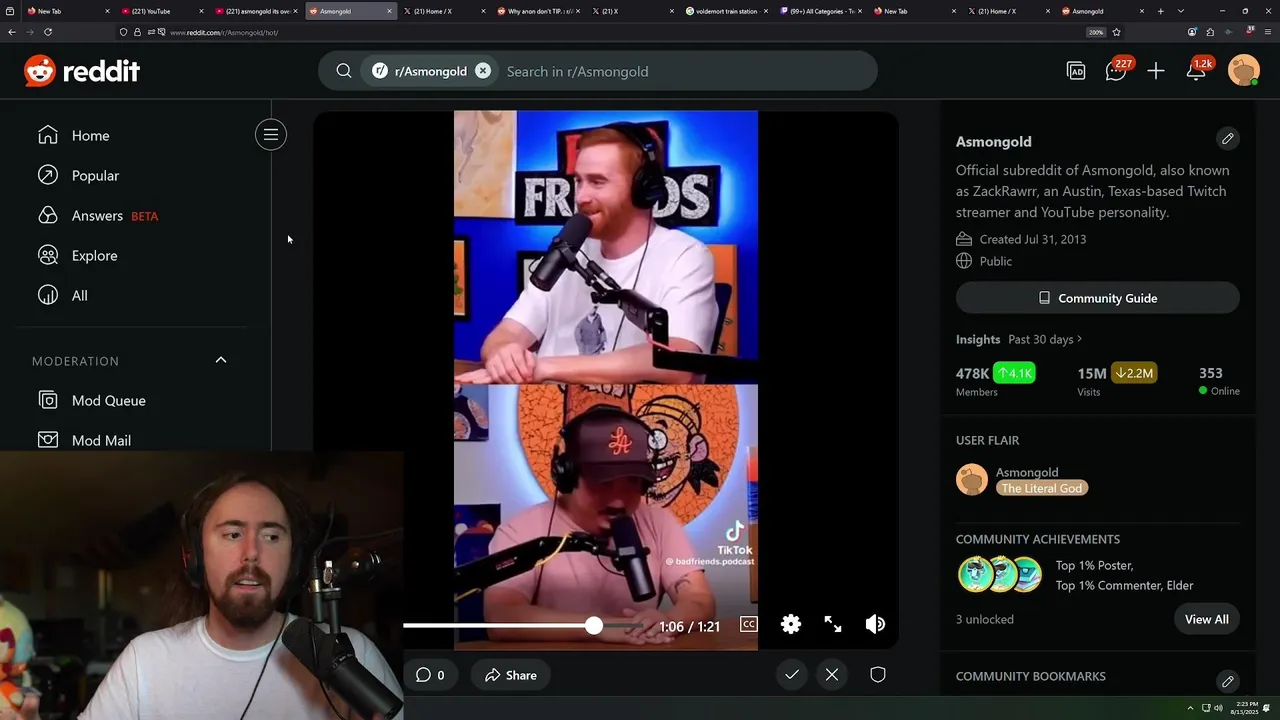
Task: Open Mod Mail
Action: (x=101, y=440)
